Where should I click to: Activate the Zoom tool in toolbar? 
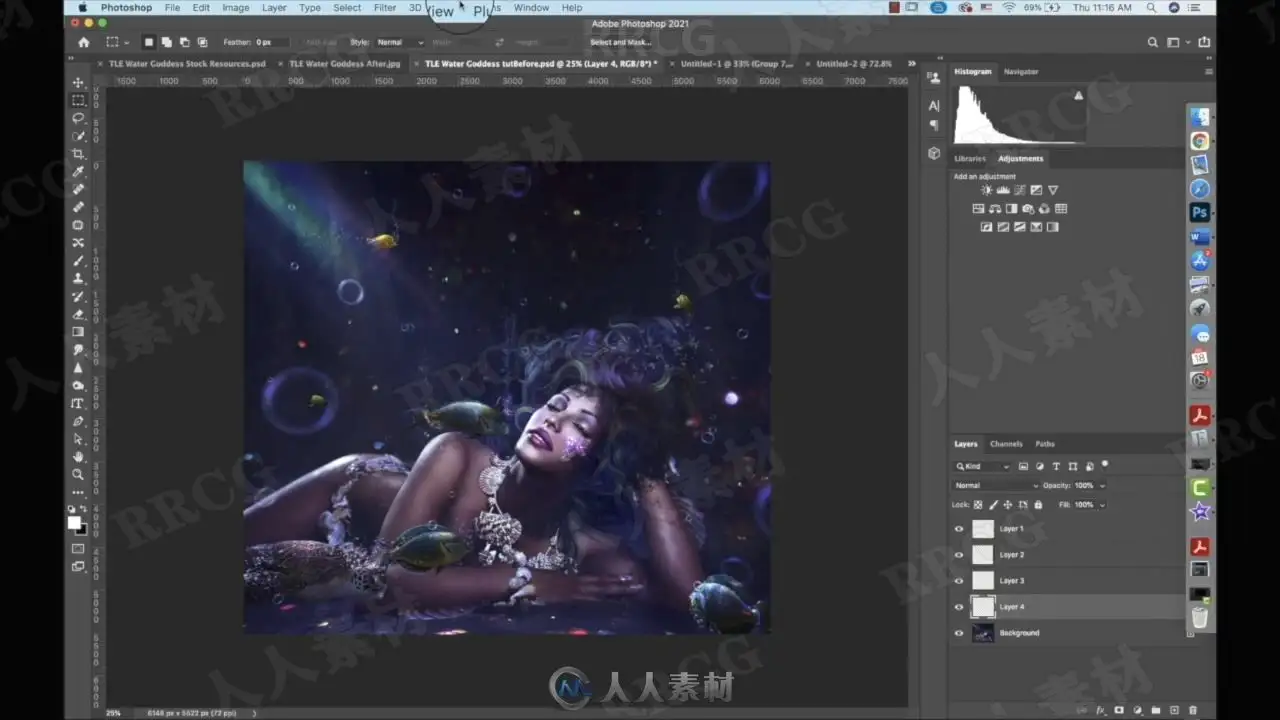(78, 474)
